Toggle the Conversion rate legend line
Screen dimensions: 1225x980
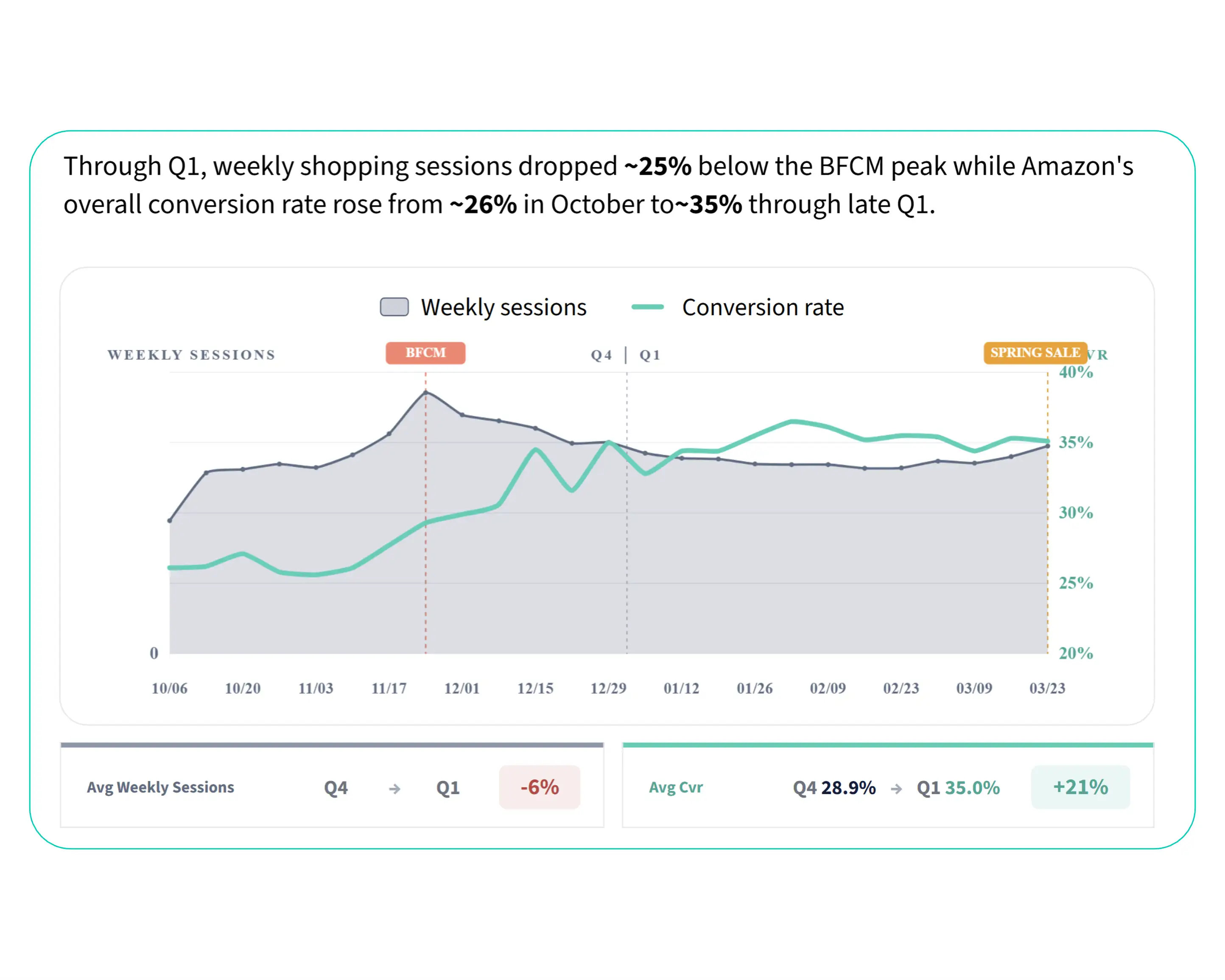point(648,307)
